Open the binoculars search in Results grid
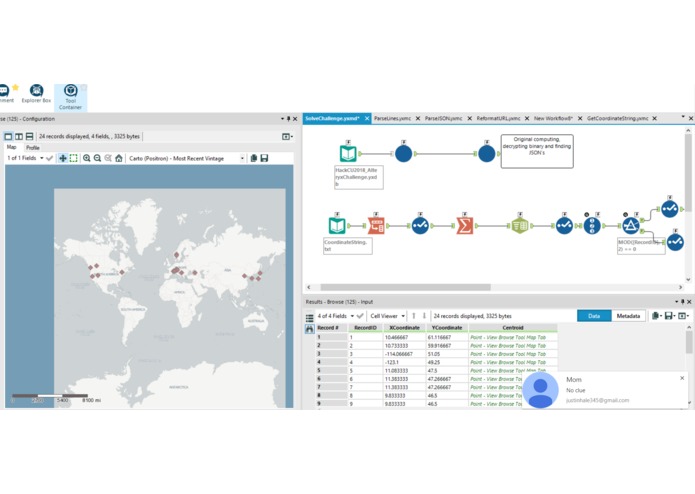The height and width of the screenshot is (494, 695). (309, 329)
